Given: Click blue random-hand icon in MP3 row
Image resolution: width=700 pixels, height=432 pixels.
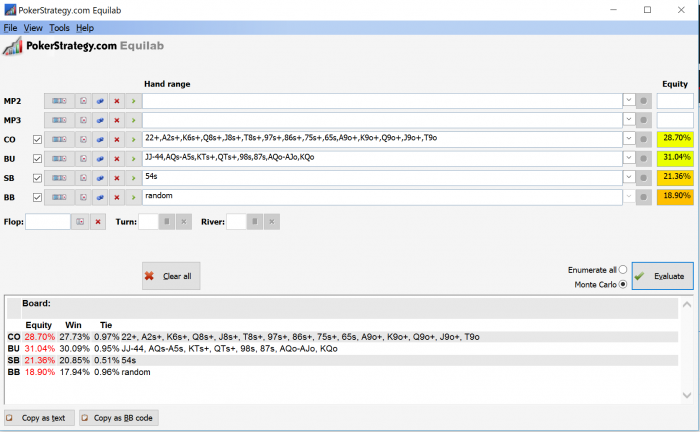Looking at the screenshot, I should (x=100, y=120).
